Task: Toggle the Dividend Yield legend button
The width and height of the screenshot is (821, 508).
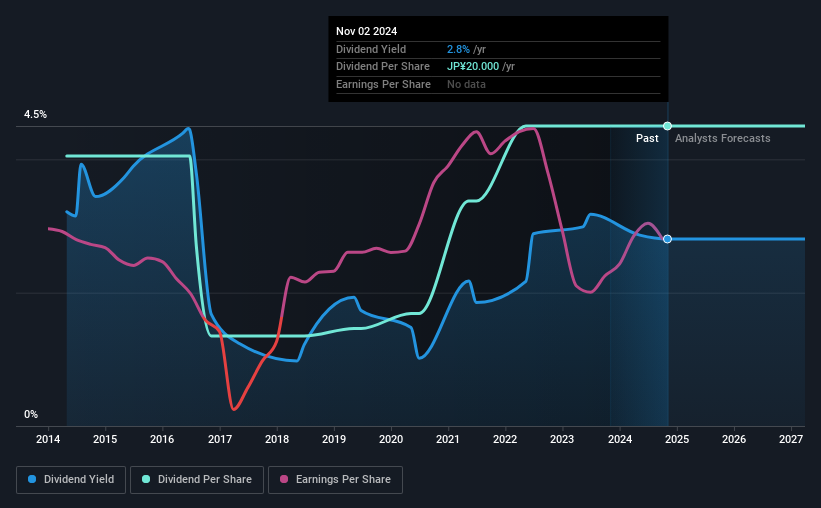Action: (71, 480)
